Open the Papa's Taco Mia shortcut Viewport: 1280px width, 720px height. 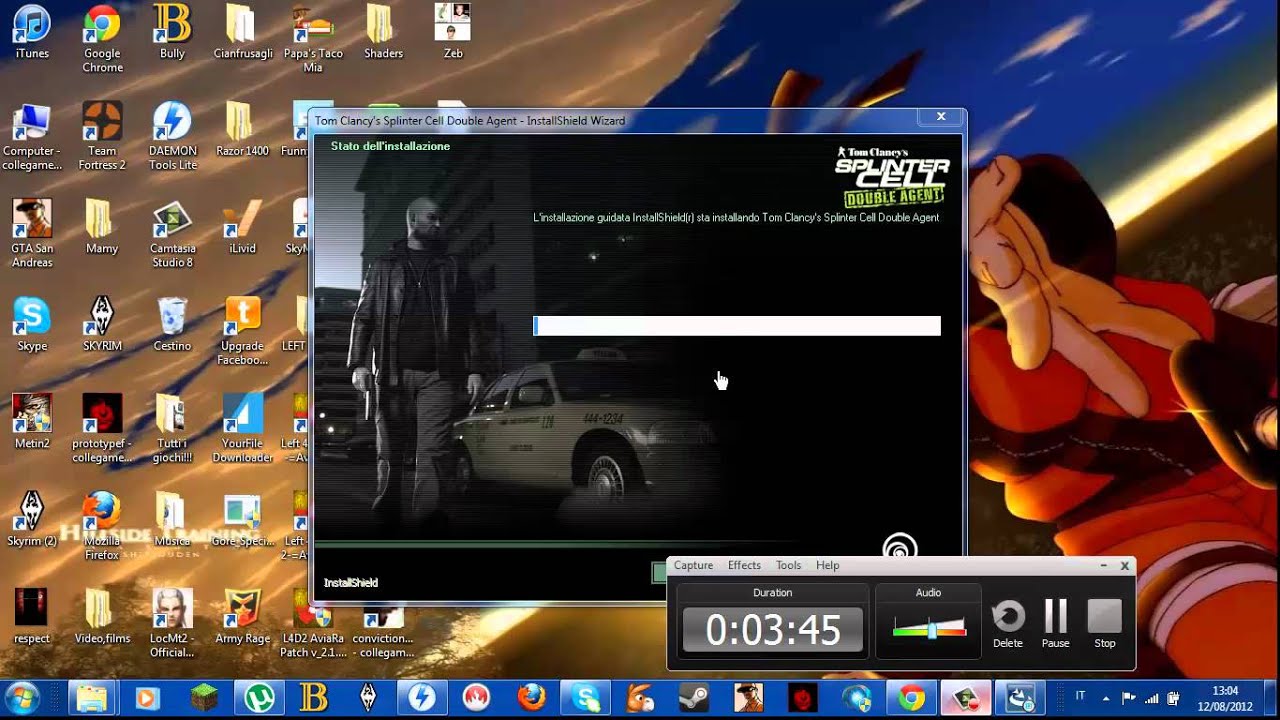[313, 39]
